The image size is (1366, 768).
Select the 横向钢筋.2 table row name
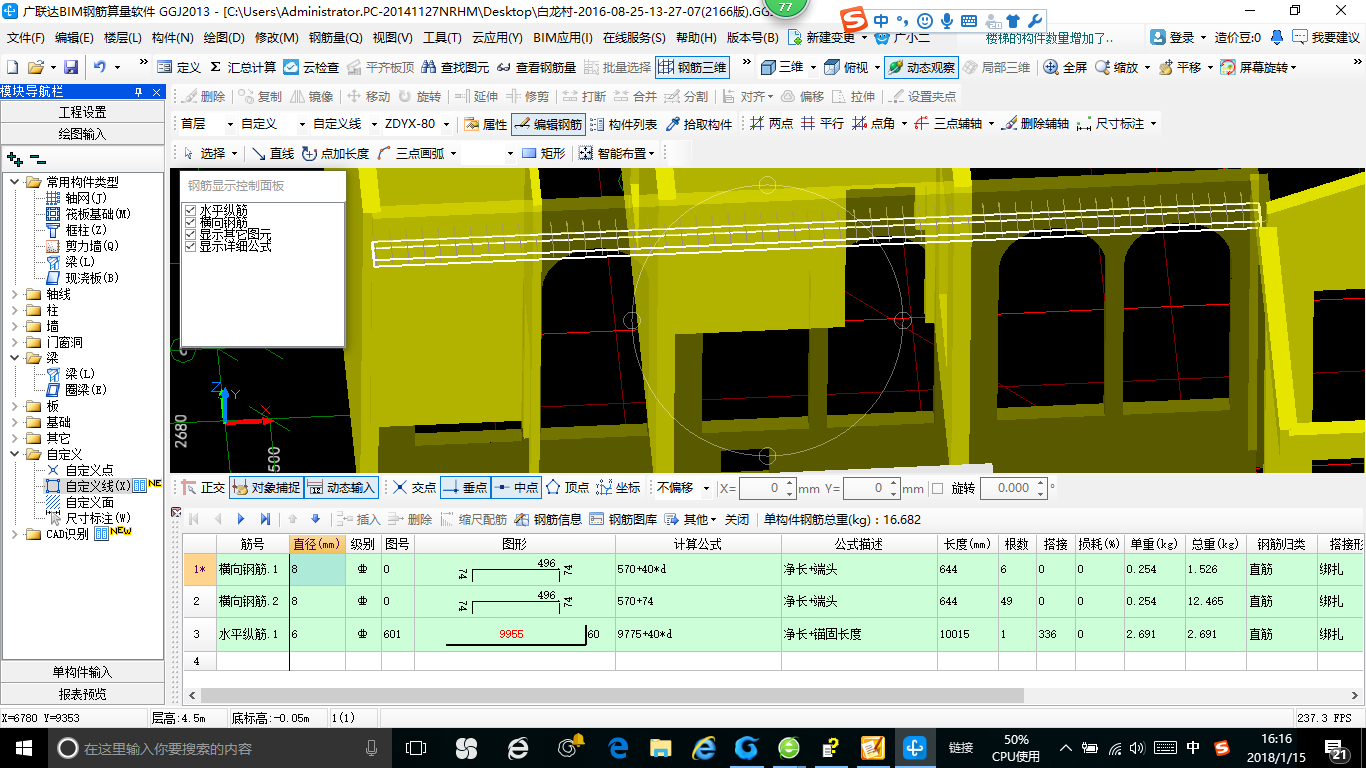(248, 601)
